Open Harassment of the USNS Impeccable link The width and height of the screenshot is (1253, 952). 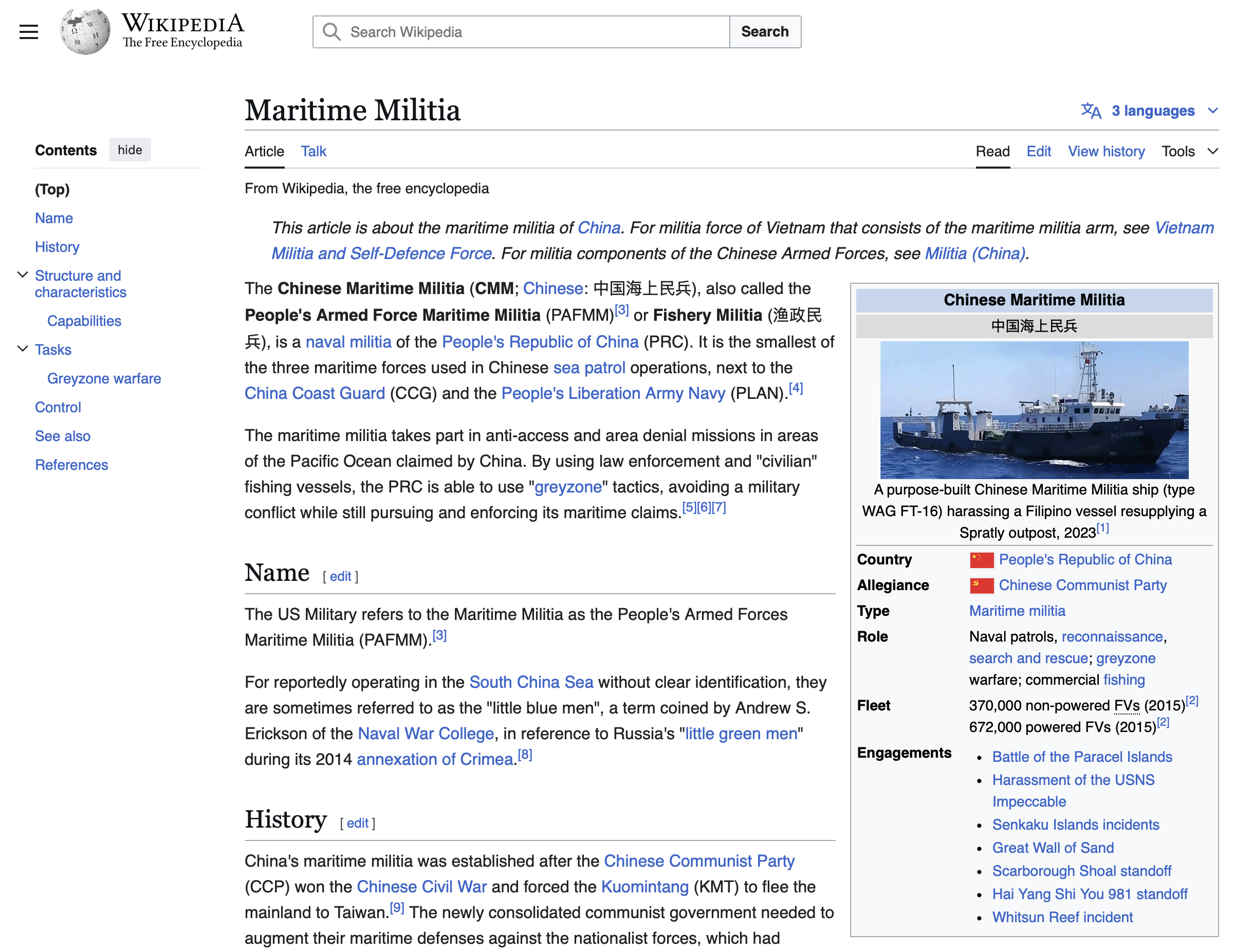(1073, 791)
